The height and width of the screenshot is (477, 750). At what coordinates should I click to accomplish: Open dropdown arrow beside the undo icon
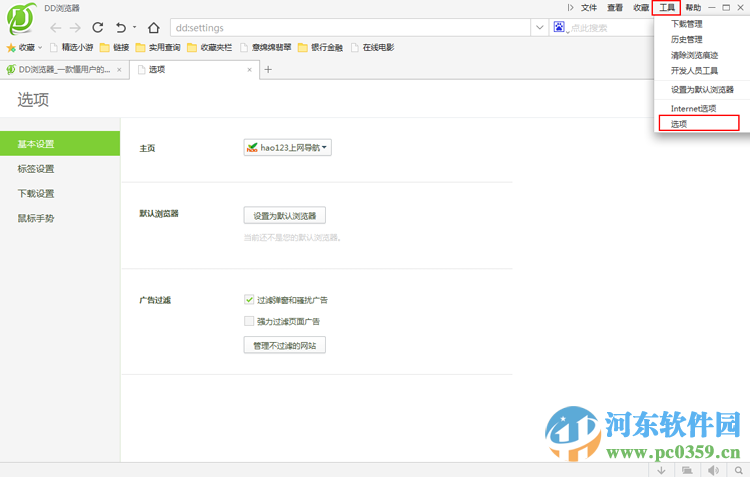134,27
